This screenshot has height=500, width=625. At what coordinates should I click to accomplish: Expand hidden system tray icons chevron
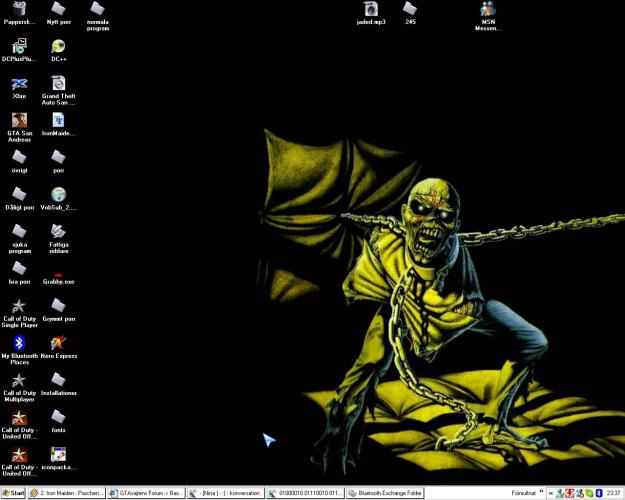tap(550, 493)
